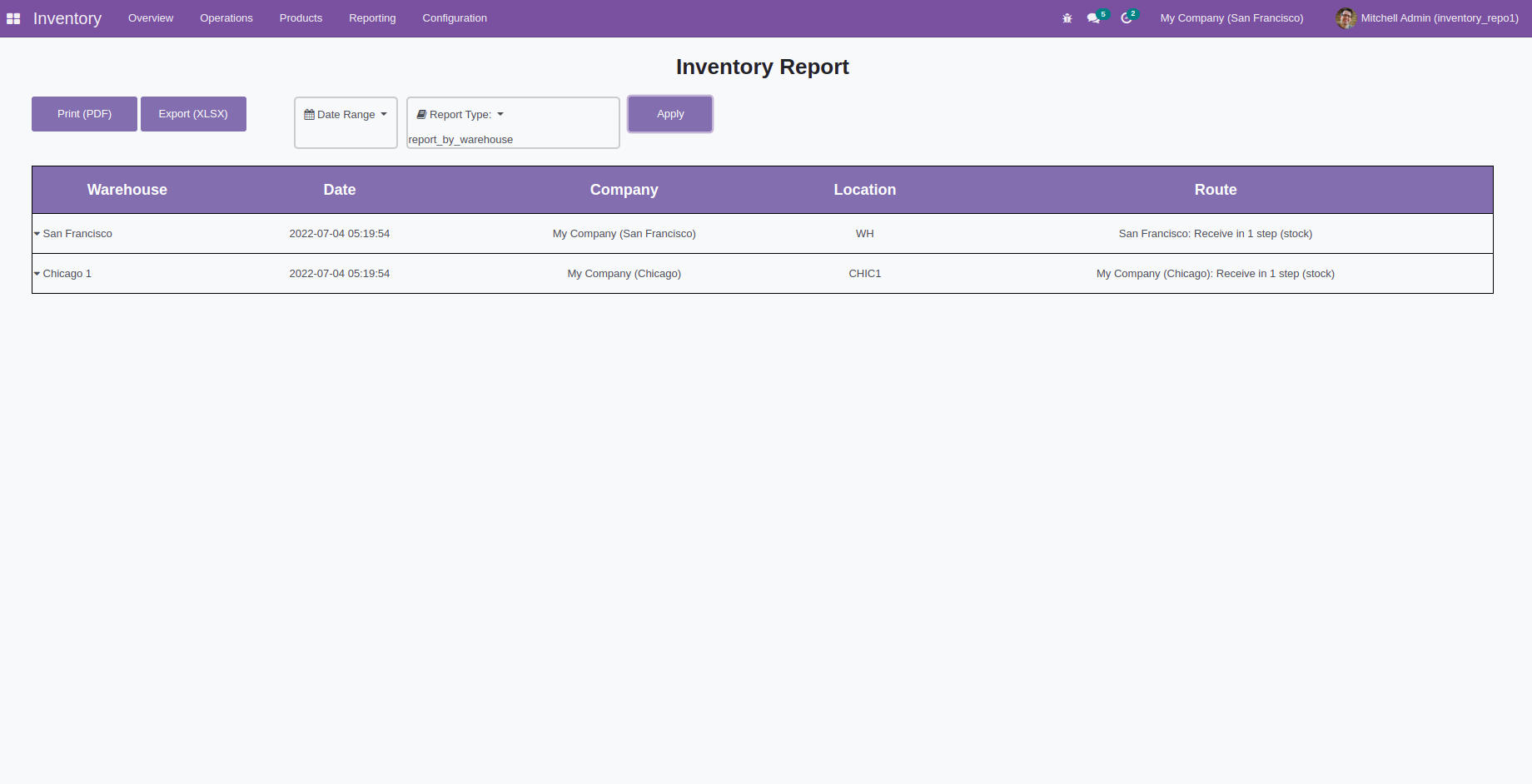
Task: Open the debug bug icon menu
Action: [1067, 18]
